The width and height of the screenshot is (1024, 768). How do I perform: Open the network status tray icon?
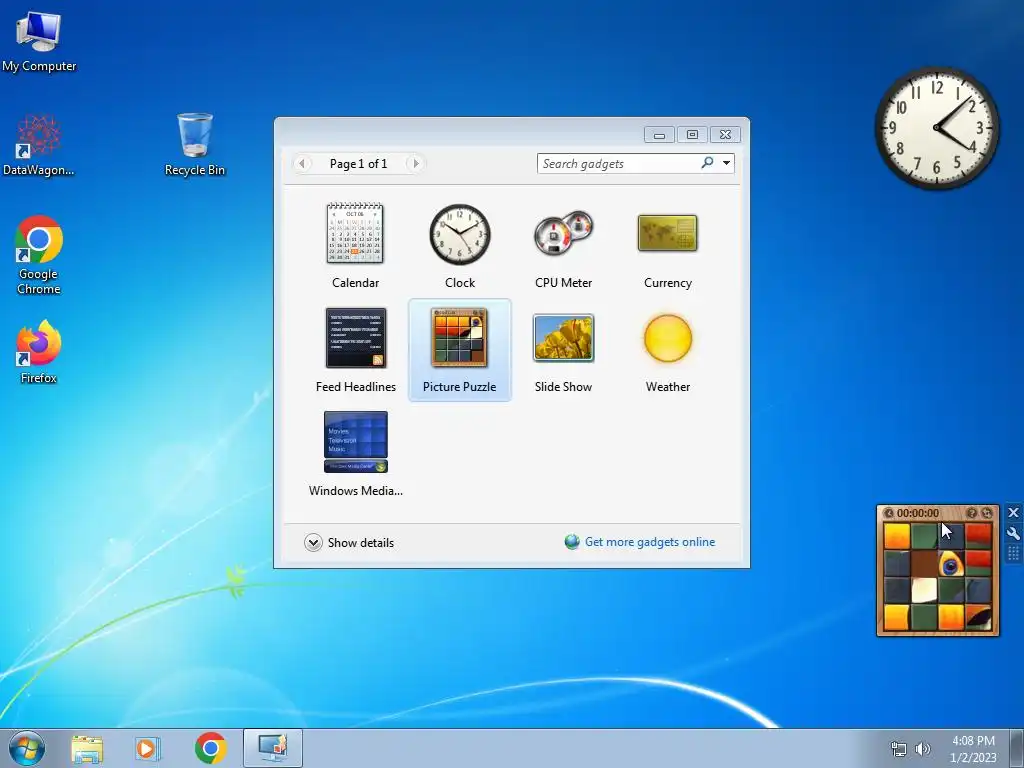tap(899, 749)
